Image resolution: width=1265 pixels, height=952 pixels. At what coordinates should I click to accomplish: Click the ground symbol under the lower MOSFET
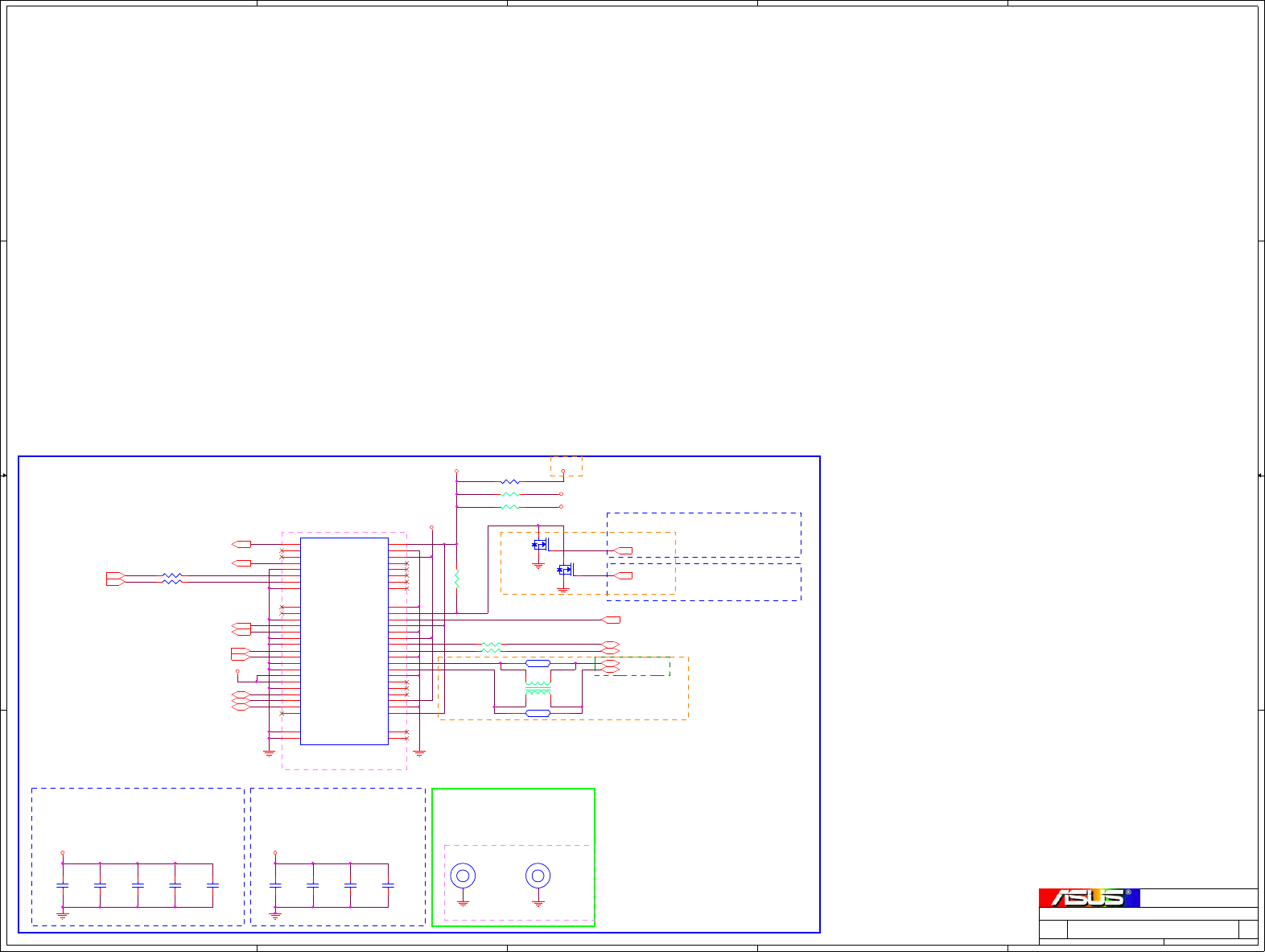(x=563, y=590)
